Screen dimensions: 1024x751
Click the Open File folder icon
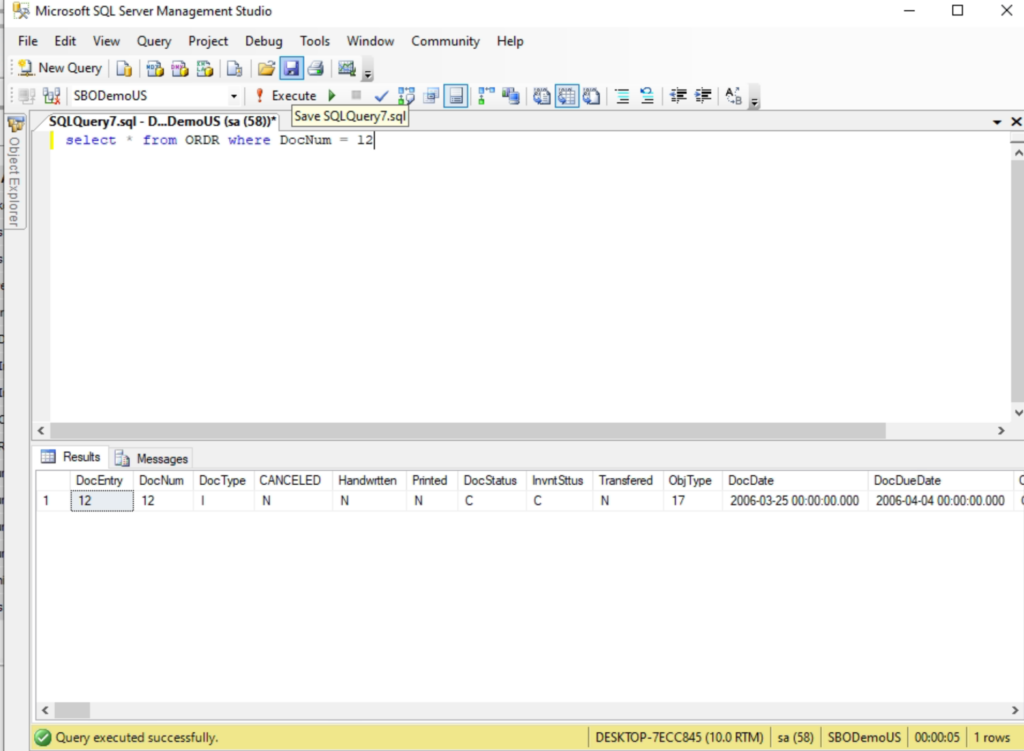click(x=266, y=69)
